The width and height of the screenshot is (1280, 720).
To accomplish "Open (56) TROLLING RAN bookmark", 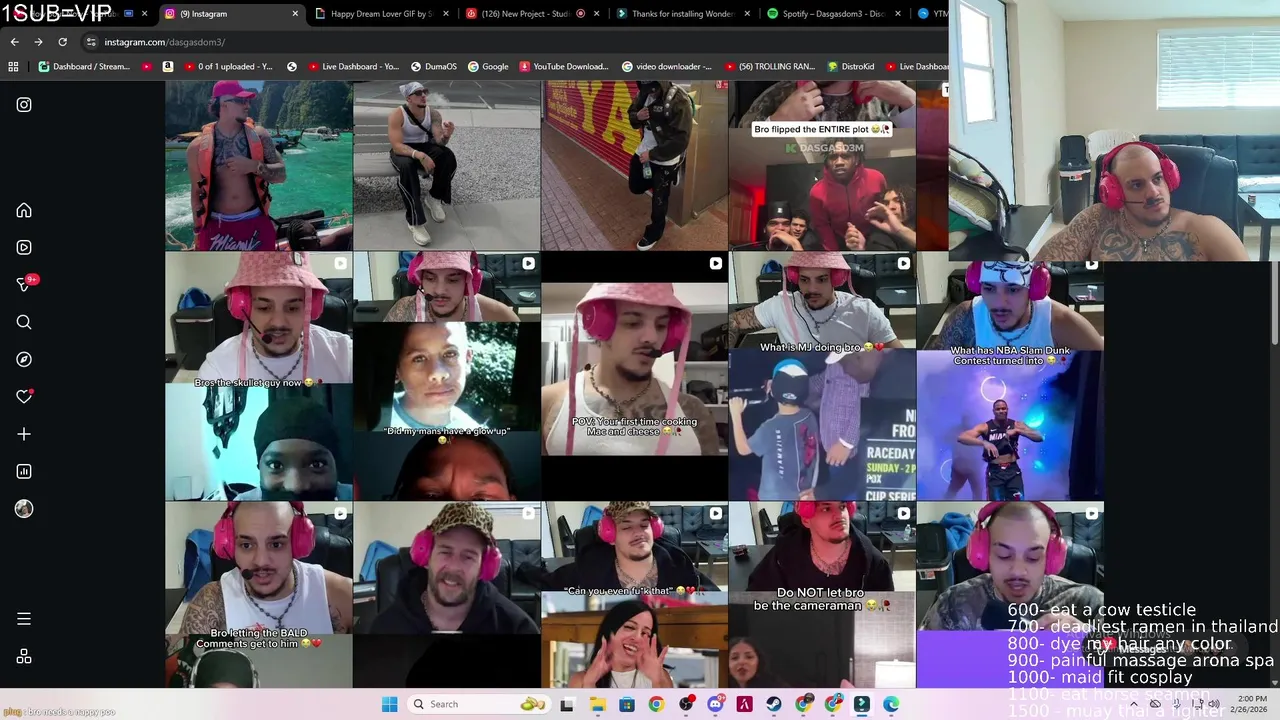I will pyautogui.click(x=770, y=67).
